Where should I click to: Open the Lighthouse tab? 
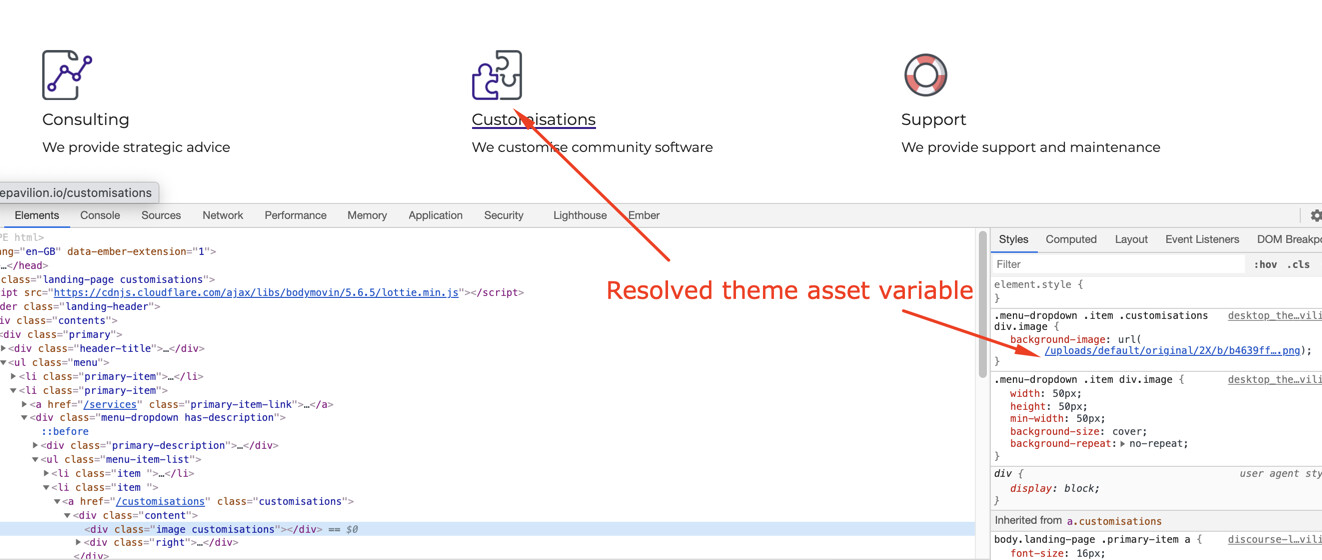pyautogui.click(x=580, y=215)
